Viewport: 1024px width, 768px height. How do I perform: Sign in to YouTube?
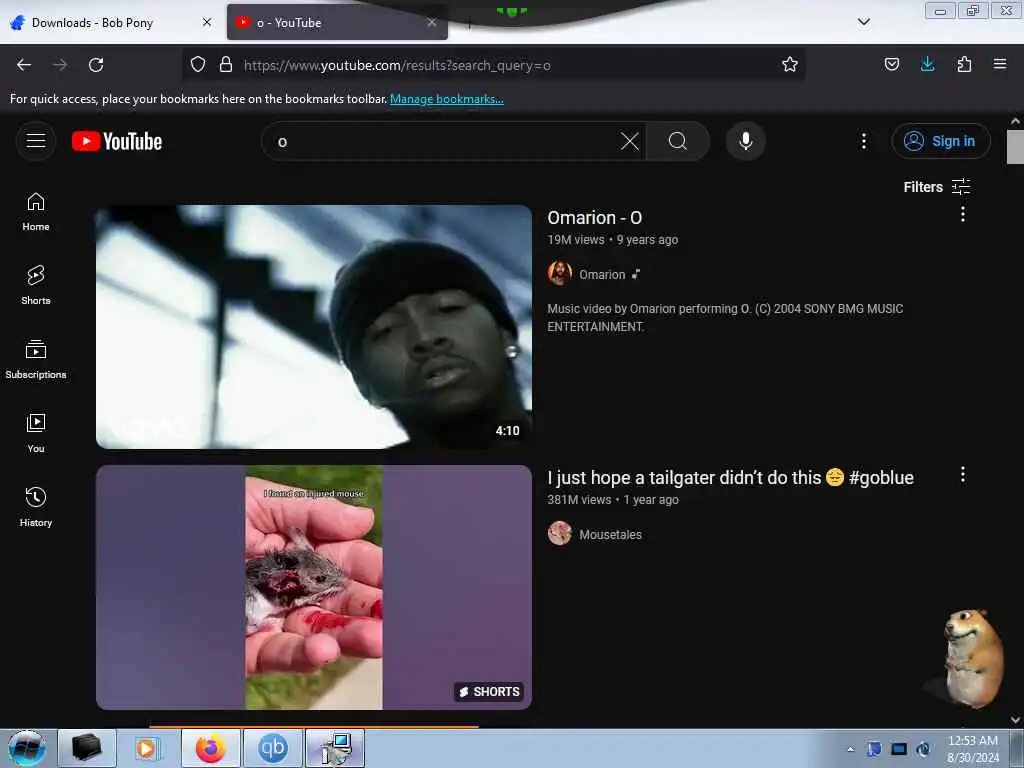tap(940, 141)
